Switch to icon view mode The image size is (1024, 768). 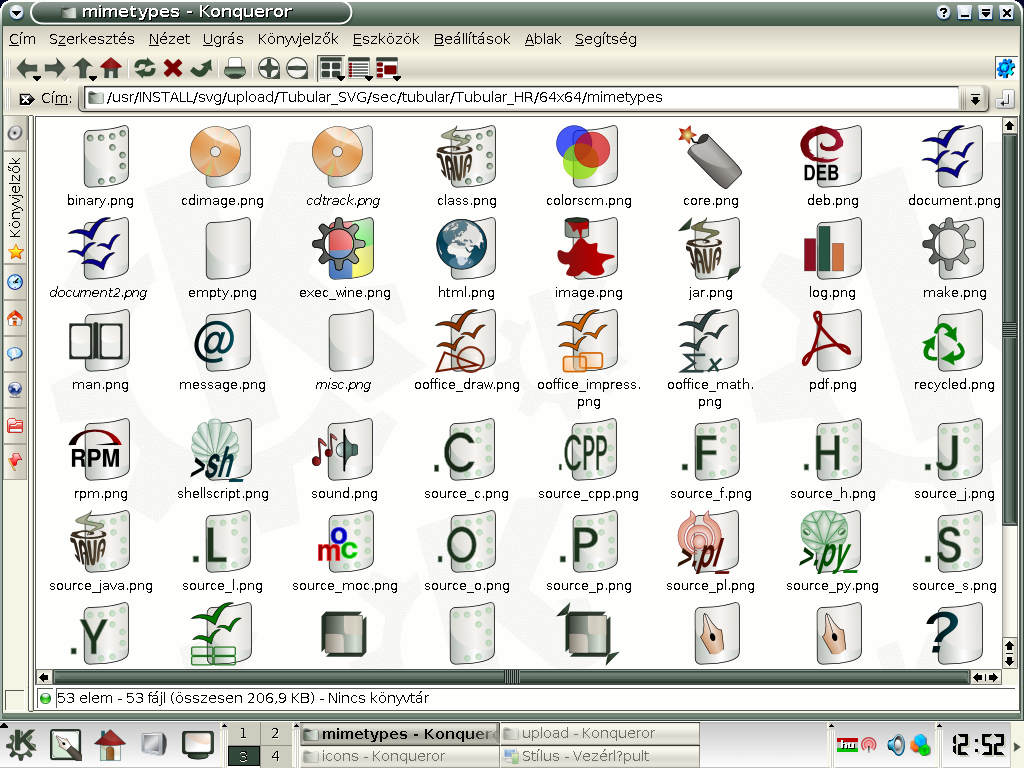coord(332,68)
